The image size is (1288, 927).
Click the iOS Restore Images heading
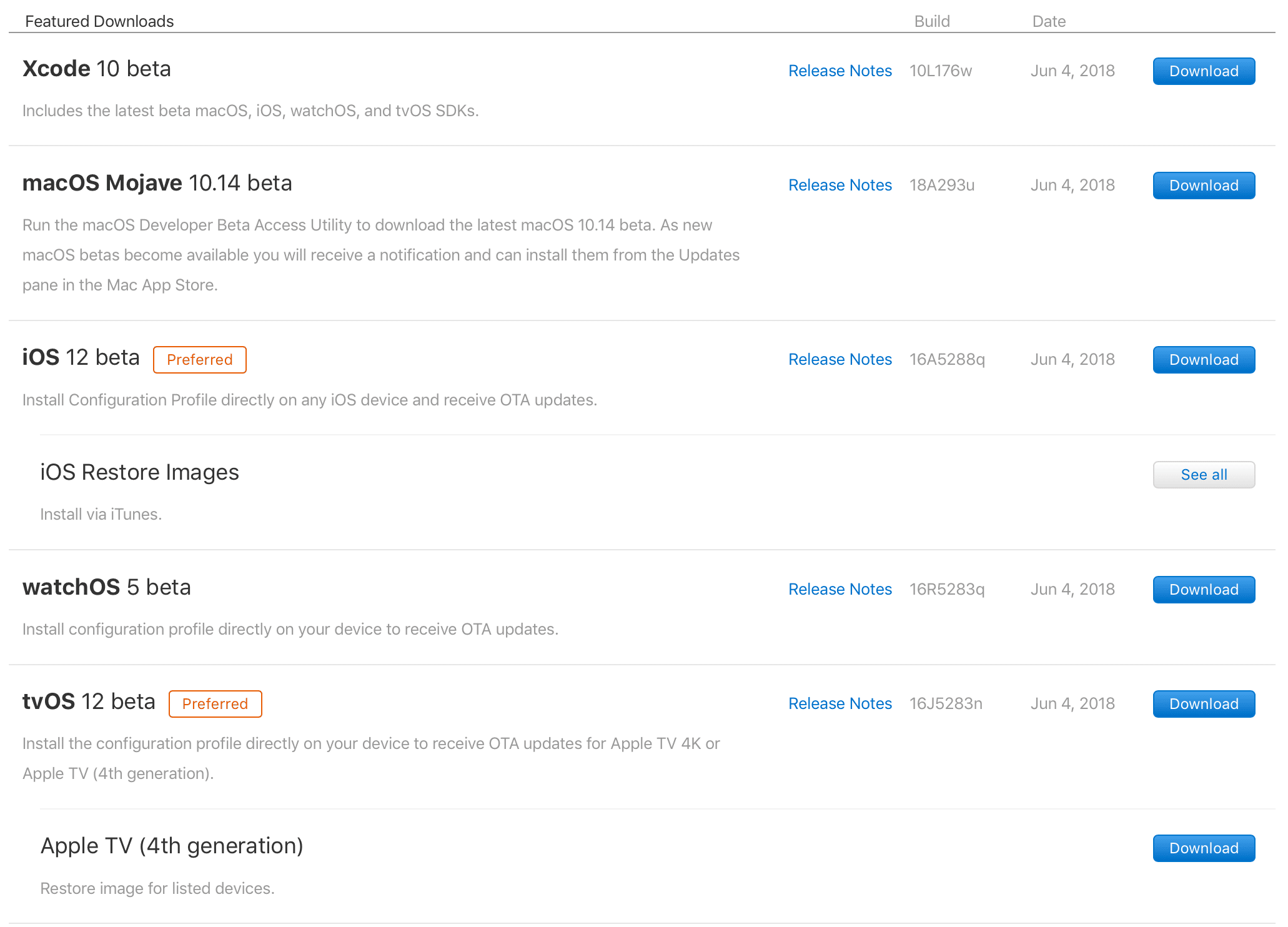click(x=139, y=473)
